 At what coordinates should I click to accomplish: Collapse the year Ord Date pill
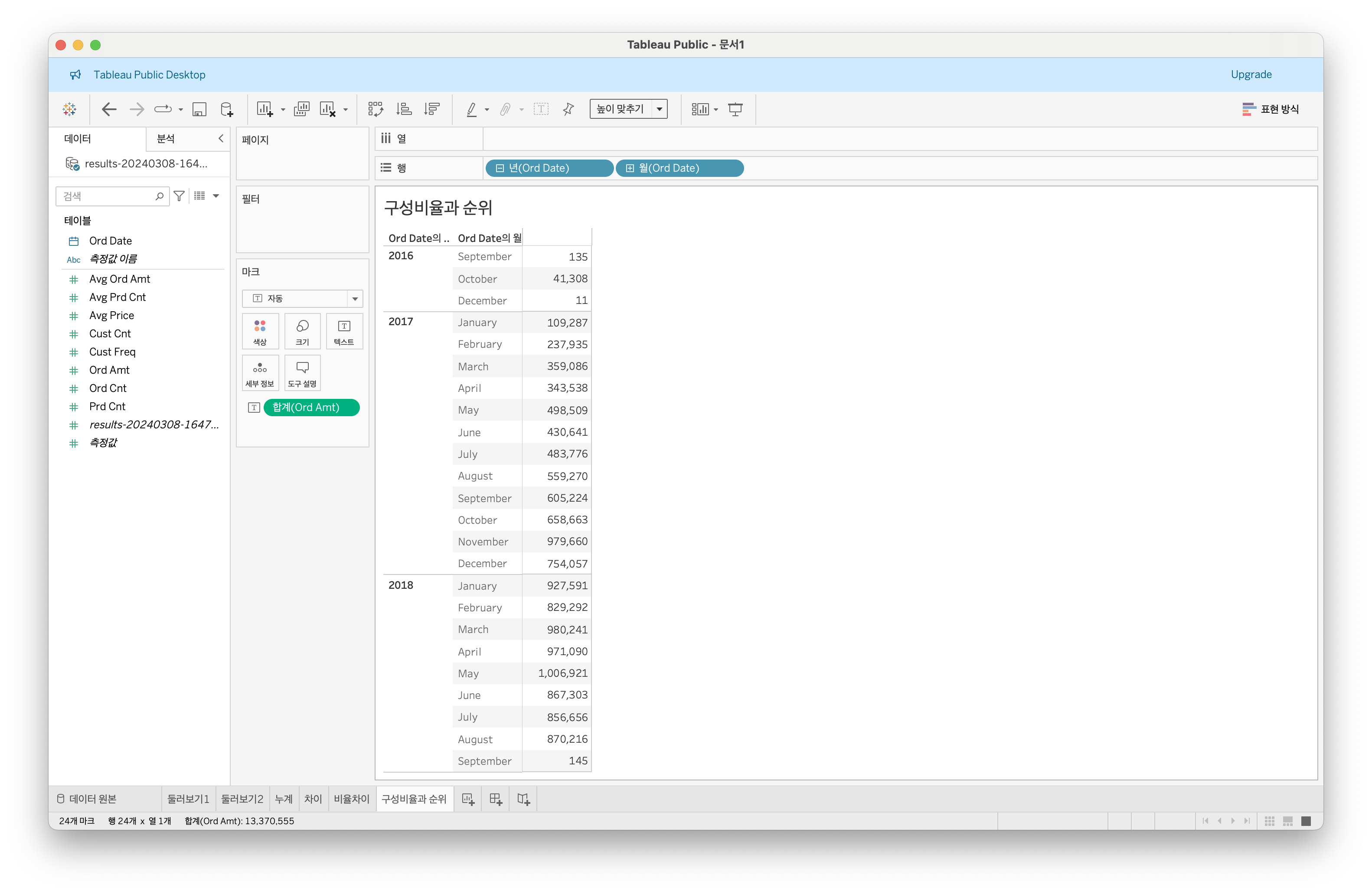(500, 168)
